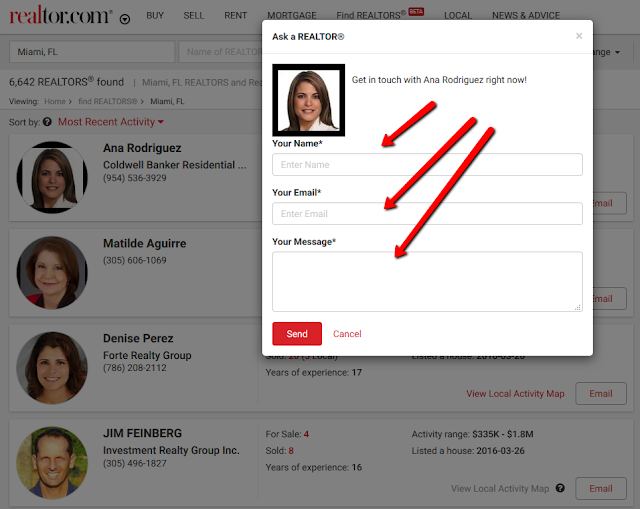View Local Activity Map for Jim Feinberg
Screen dimensions: 640x509
click(x=500, y=489)
